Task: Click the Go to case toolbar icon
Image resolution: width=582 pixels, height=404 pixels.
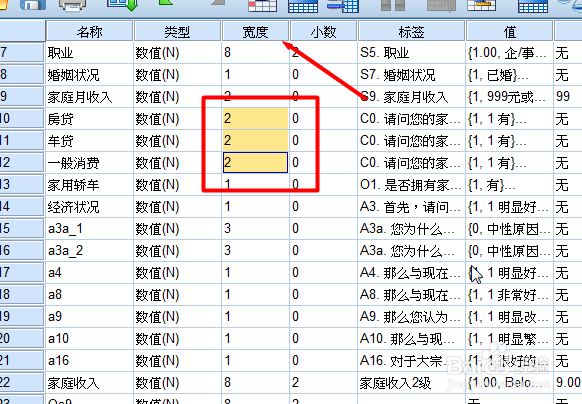Action: [x=262, y=5]
